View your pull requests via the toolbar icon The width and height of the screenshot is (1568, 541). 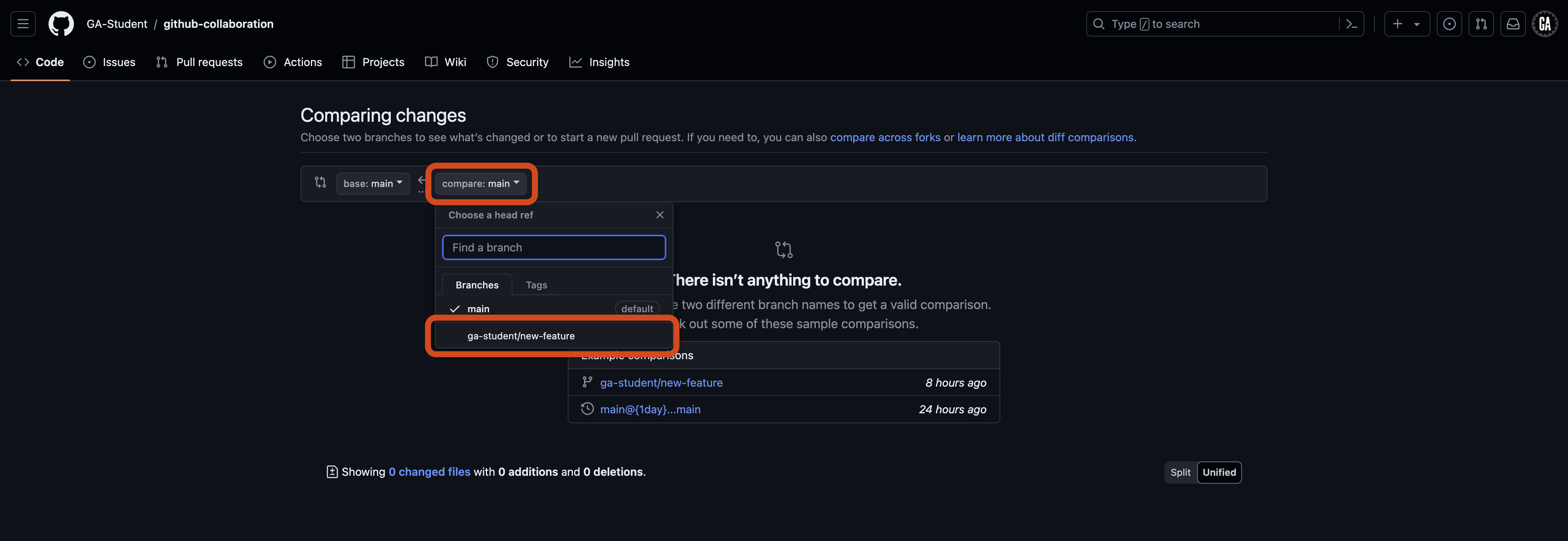click(1482, 24)
